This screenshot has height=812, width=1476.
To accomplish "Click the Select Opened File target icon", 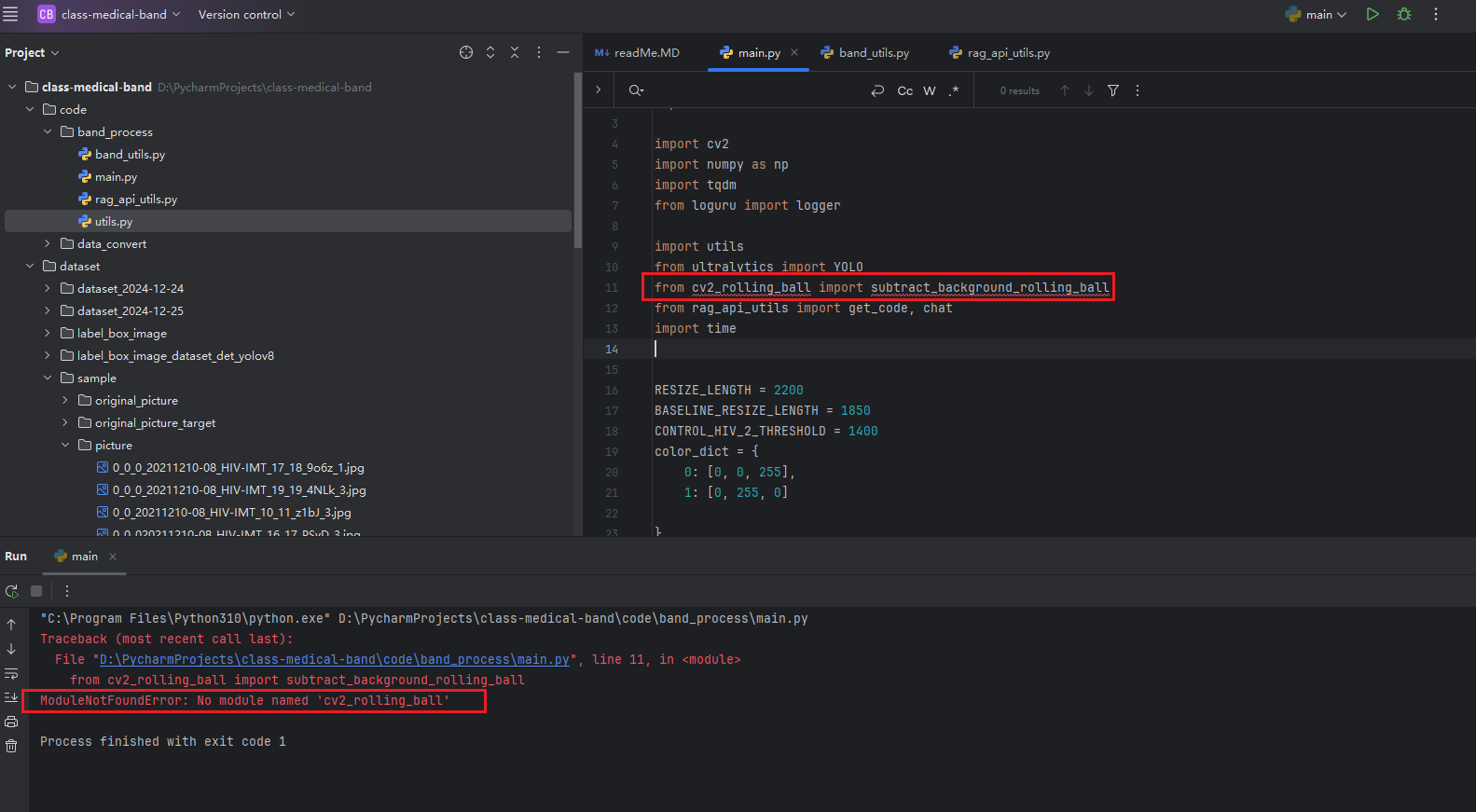I will [466, 52].
